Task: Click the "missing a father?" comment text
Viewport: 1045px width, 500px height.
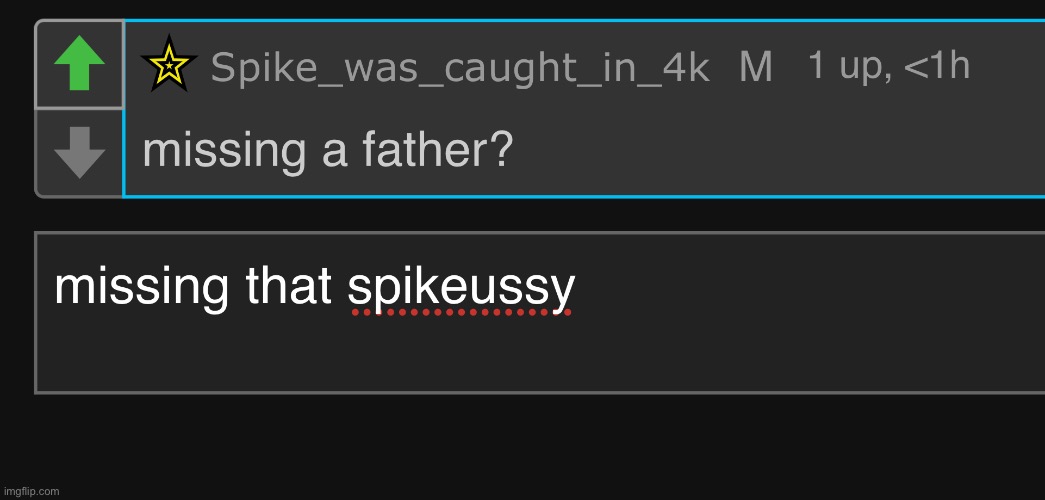Action: click(x=328, y=151)
